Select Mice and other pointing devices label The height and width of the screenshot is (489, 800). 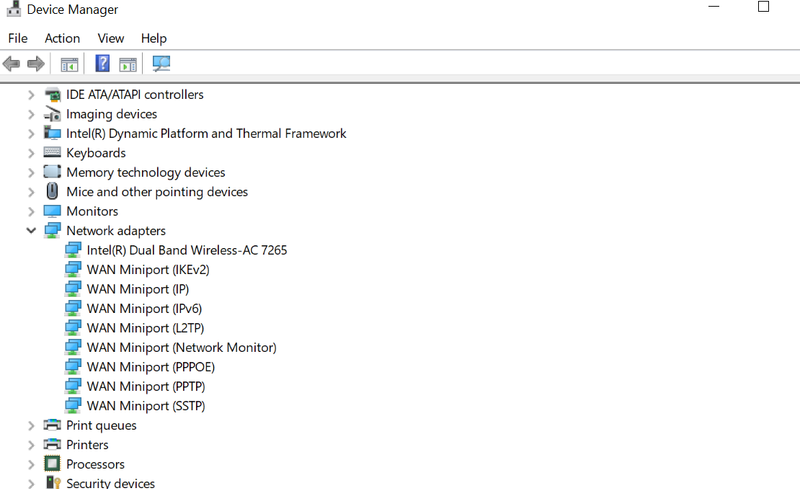tap(157, 192)
